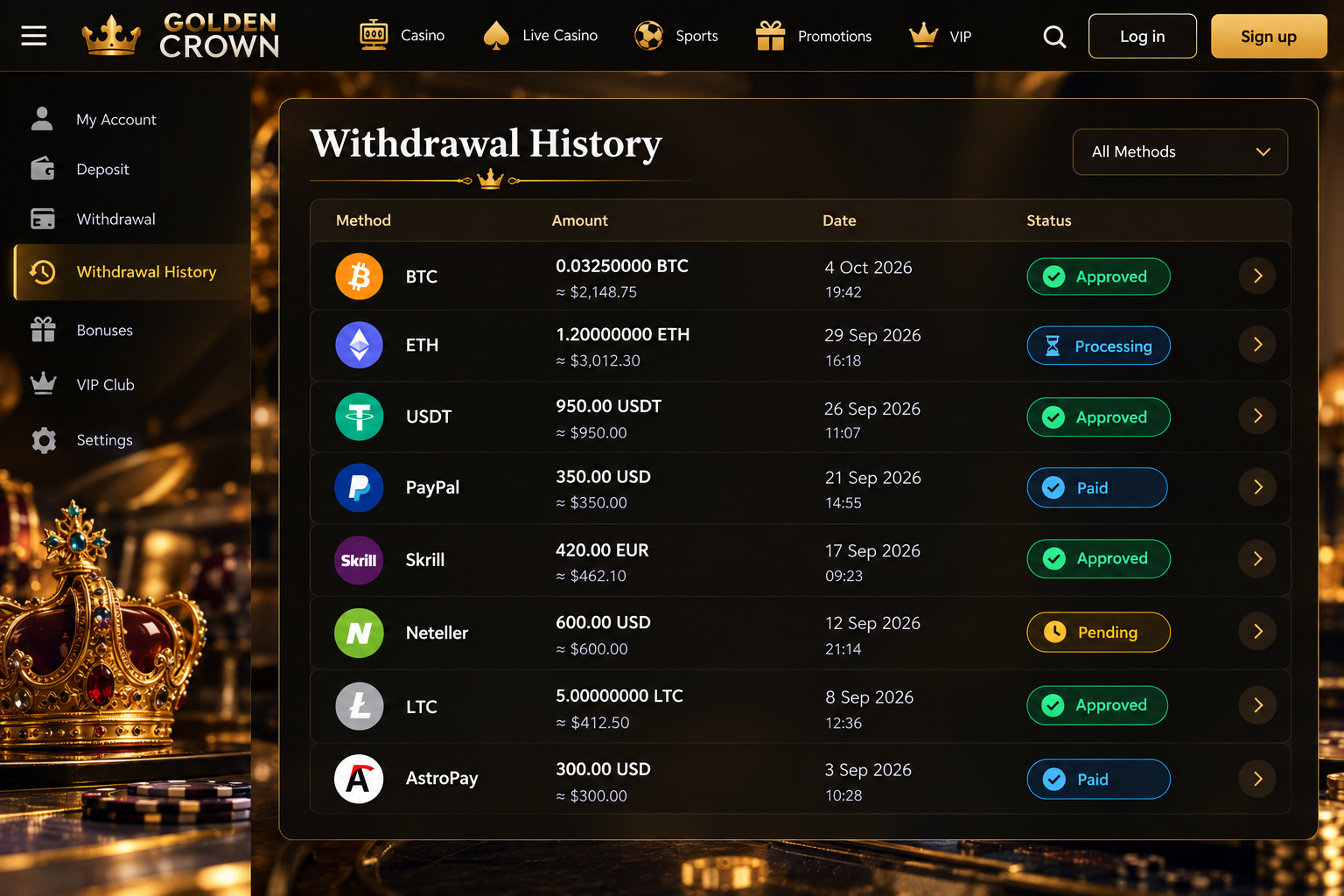Open VIP in top navigation
This screenshot has height=896, width=1344.
(941, 36)
